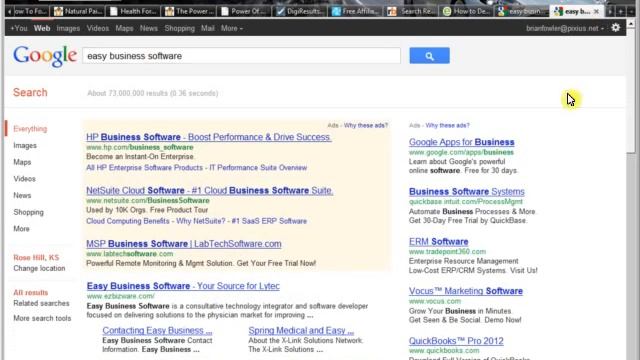Open Business Software Systems ad

(x=467, y=191)
